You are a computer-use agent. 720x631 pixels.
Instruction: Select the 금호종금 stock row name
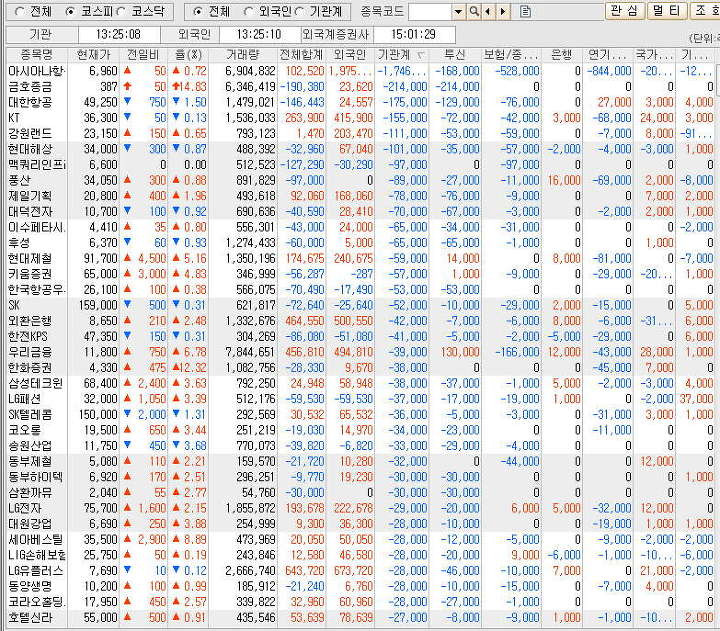[30, 87]
